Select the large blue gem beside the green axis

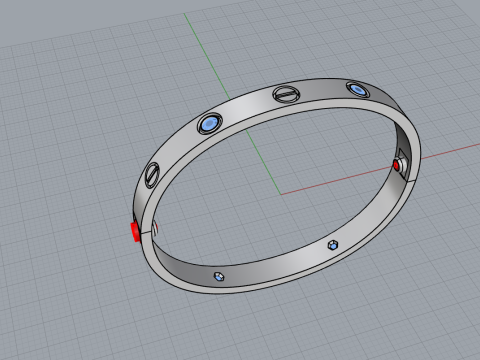coord(209,124)
